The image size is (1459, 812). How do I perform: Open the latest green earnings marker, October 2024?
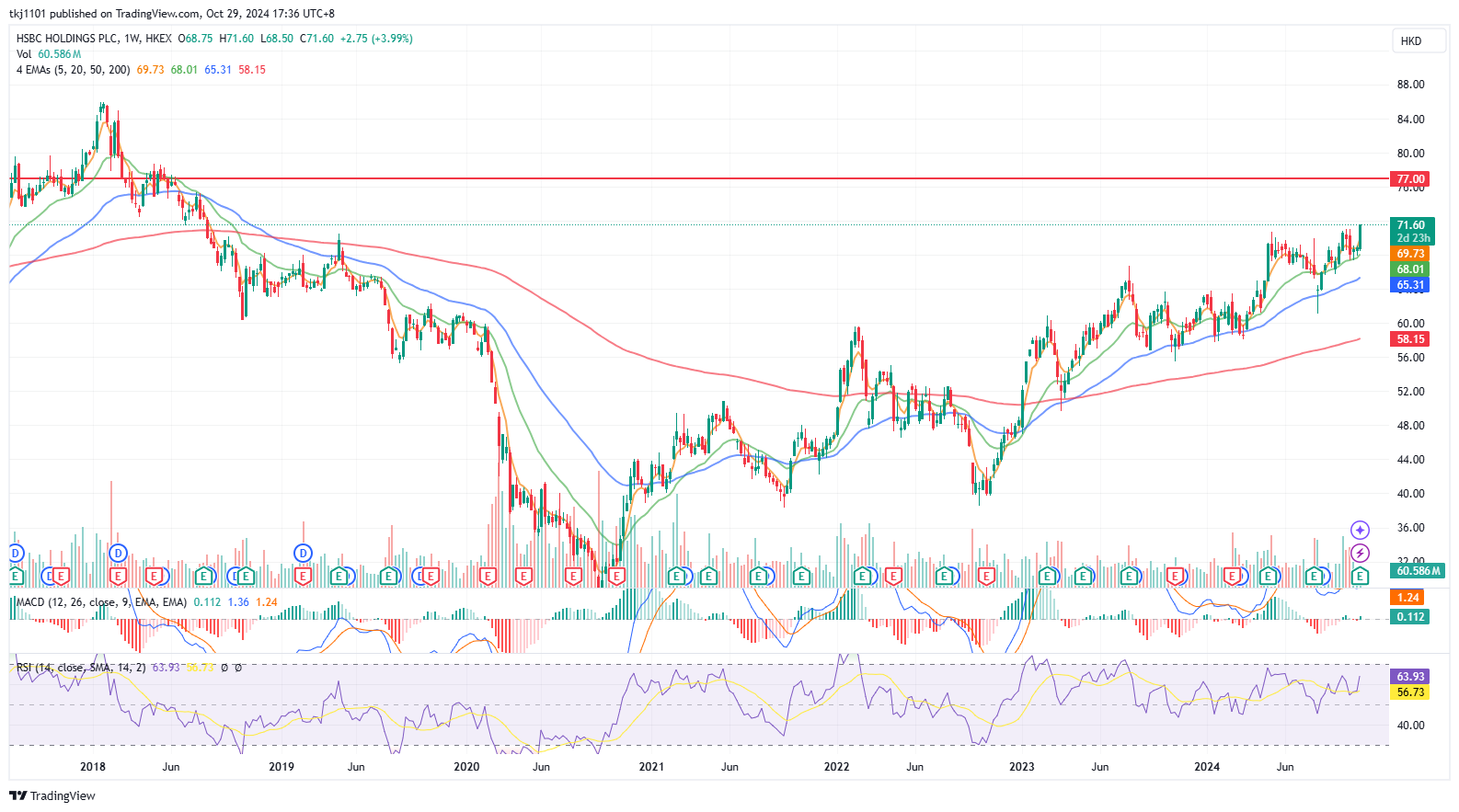[1360, 577]
